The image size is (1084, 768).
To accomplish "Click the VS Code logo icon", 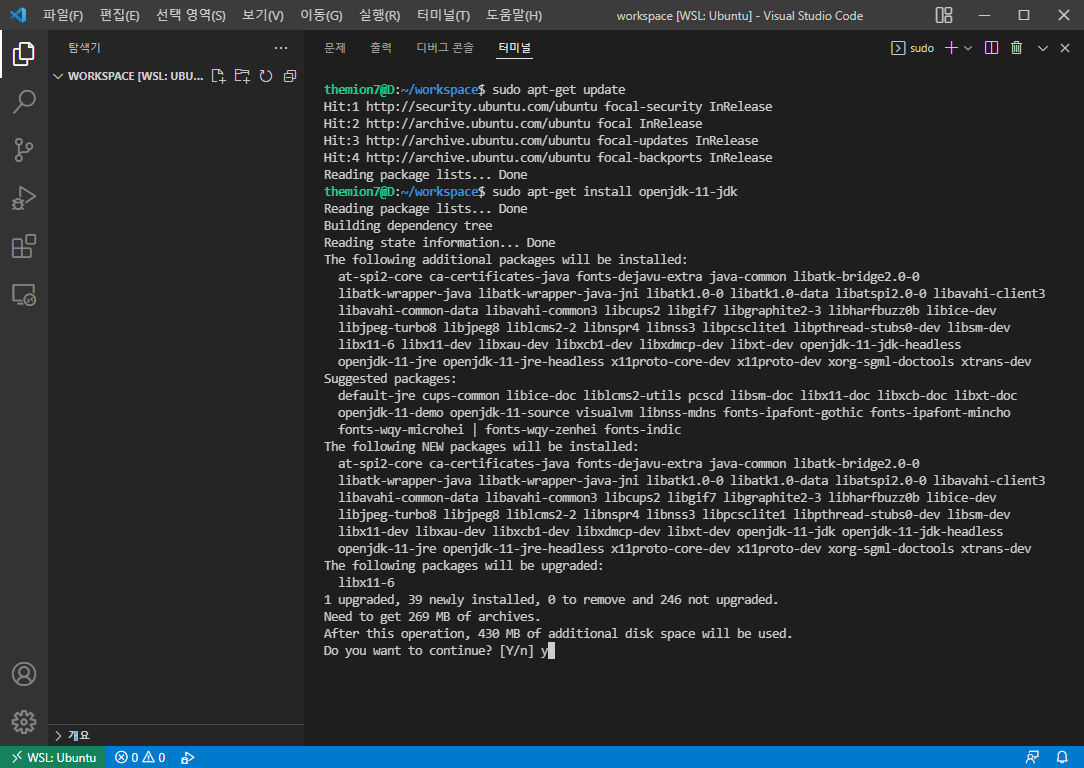I will click(19, 15).
